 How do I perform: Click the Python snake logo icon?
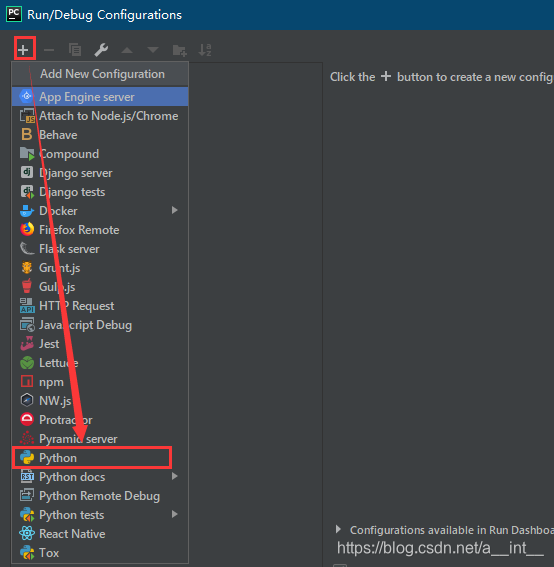27,457
